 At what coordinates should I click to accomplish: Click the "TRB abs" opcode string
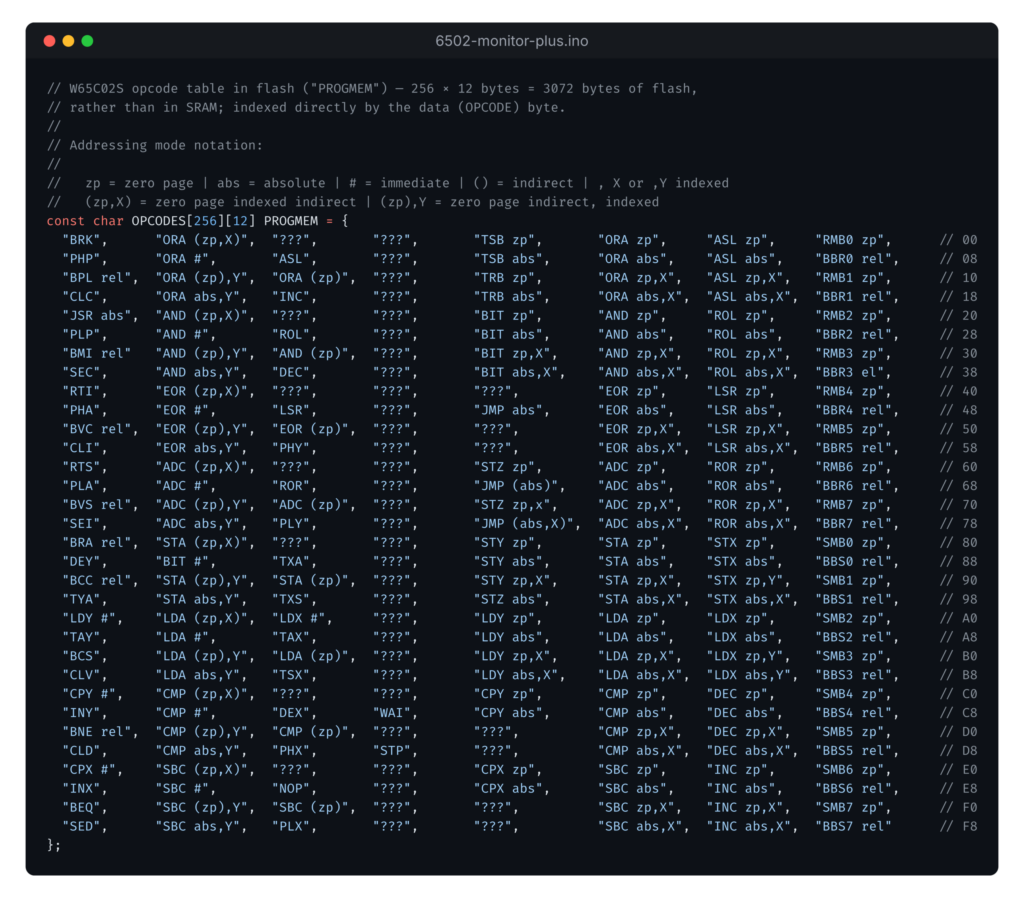(x=507, y=297)
